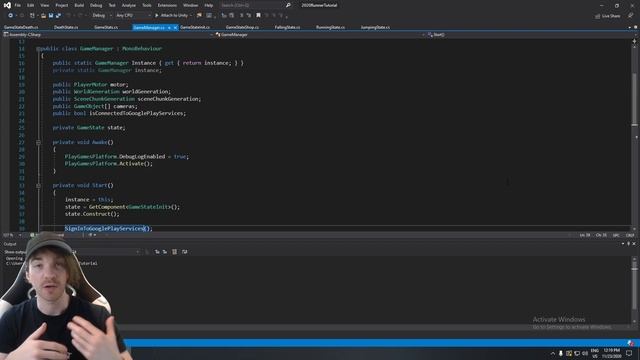
Task: Open the View menu
Action: pyautogui.click(x=45, y=5)
